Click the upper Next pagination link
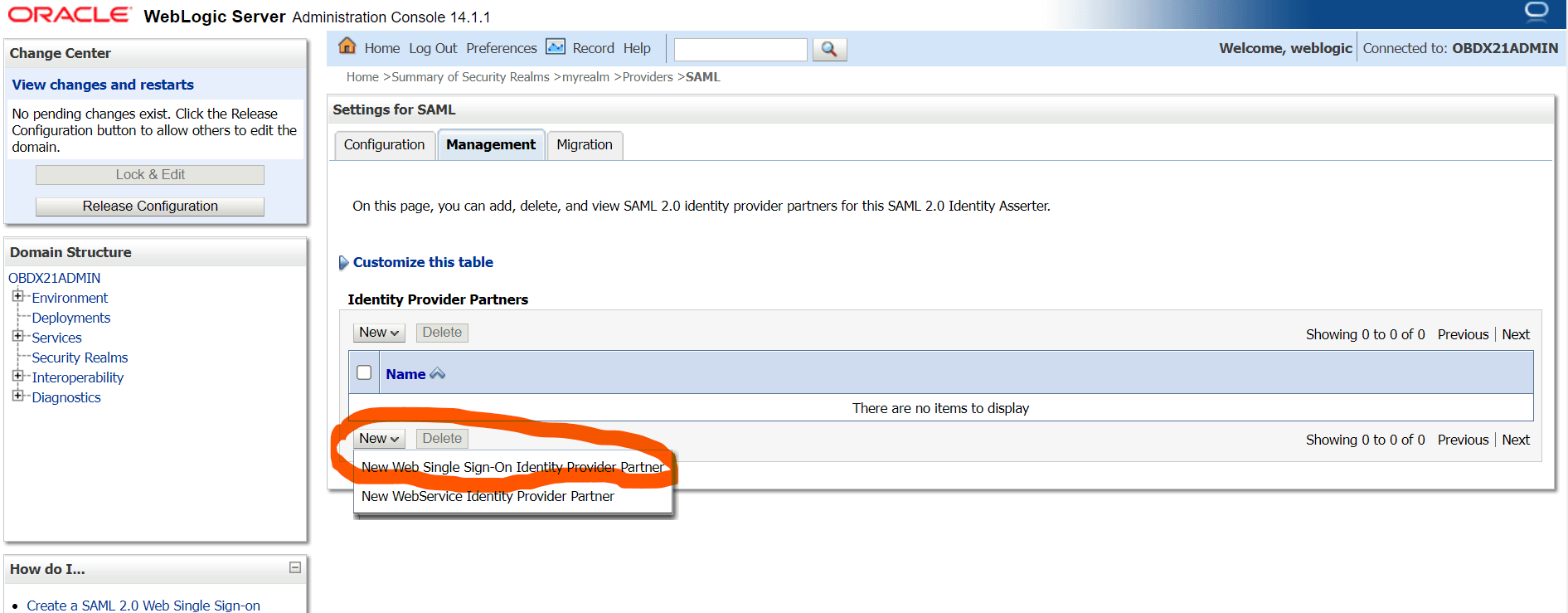The height and width of the screenshot is (613, 1568). (x=1516, y=334)
